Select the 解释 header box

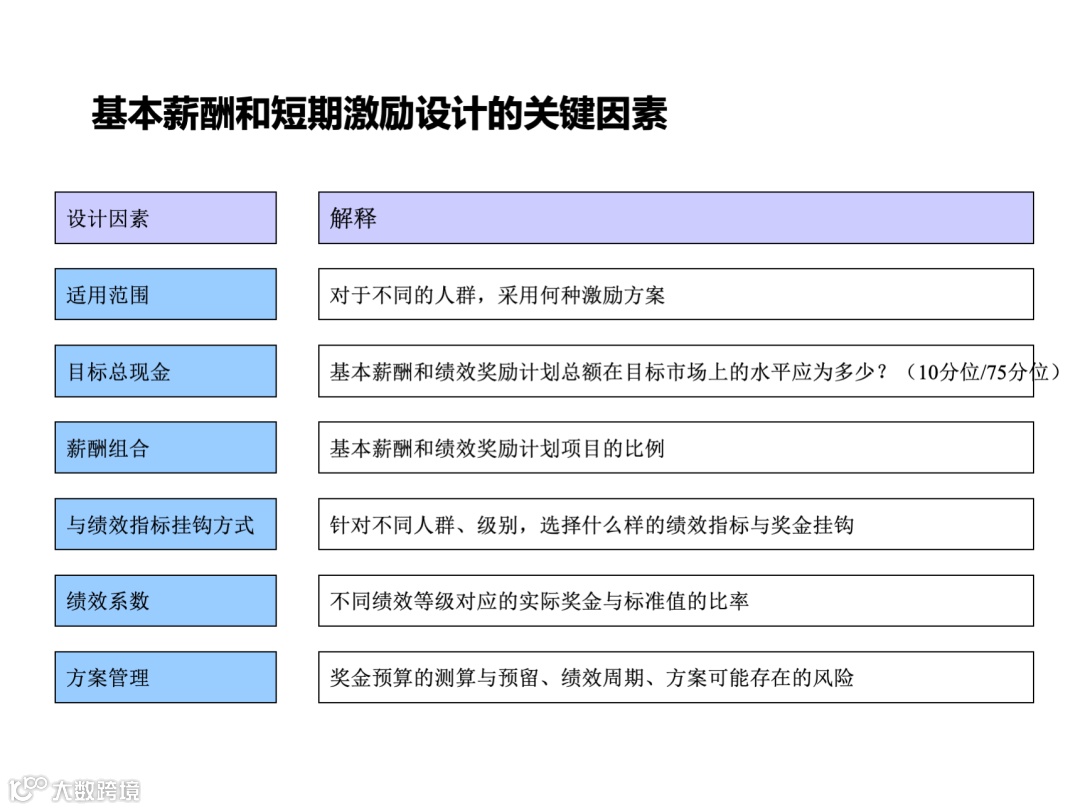coord(676,218)
